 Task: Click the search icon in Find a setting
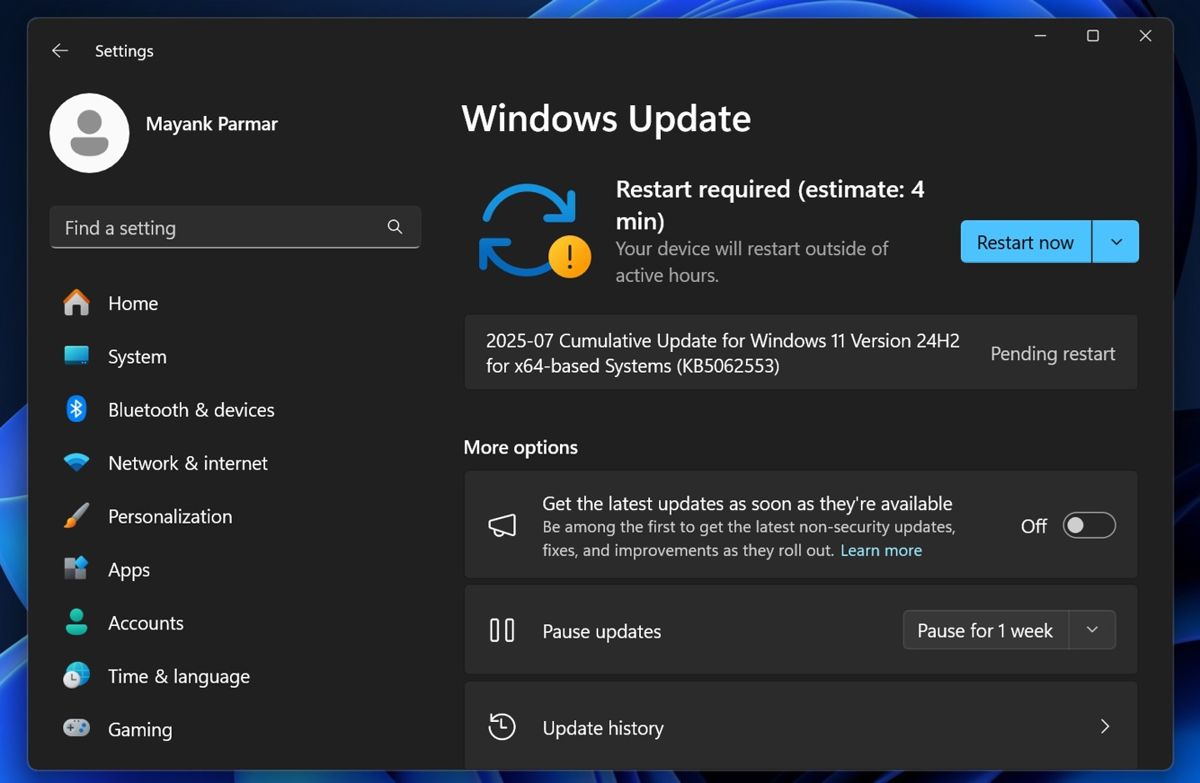pos(395,227)
